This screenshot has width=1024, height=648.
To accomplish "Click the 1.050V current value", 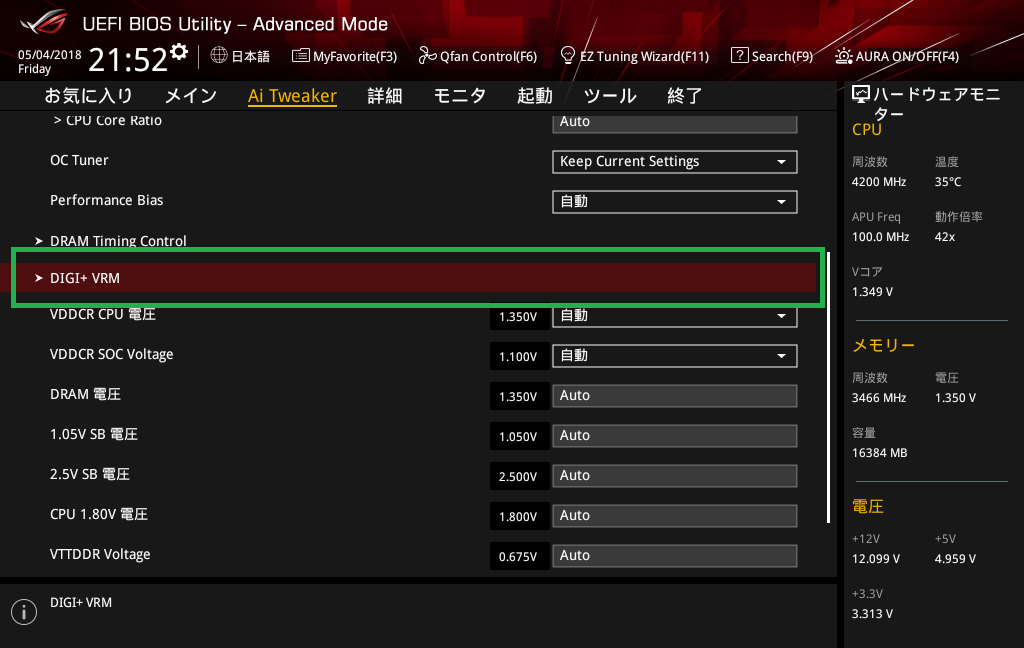I will click(519, 436).
